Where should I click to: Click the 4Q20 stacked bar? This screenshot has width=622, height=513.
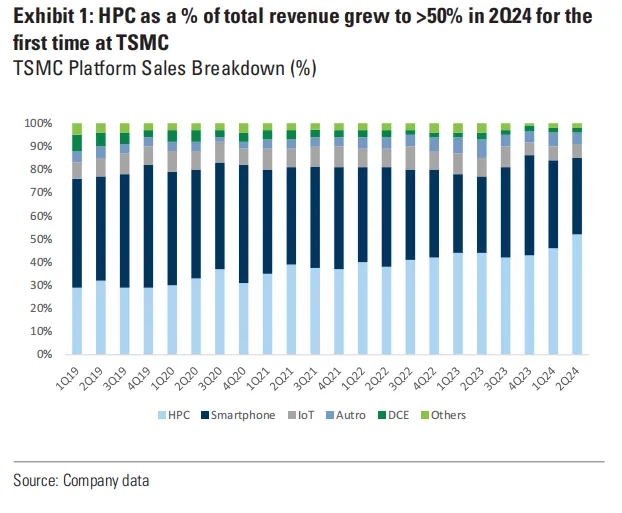click(244, 239)
